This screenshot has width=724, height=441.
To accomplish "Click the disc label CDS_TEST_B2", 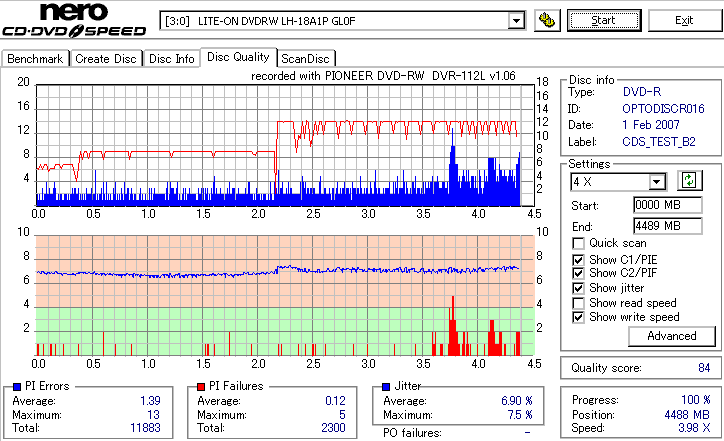I will (658, 142).
